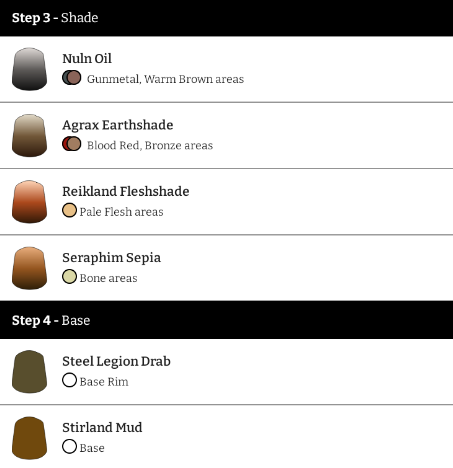Click the Gunmetal and Warm Brown swatch pair
This screenshot has width=453, height=468.
[72, 78]
